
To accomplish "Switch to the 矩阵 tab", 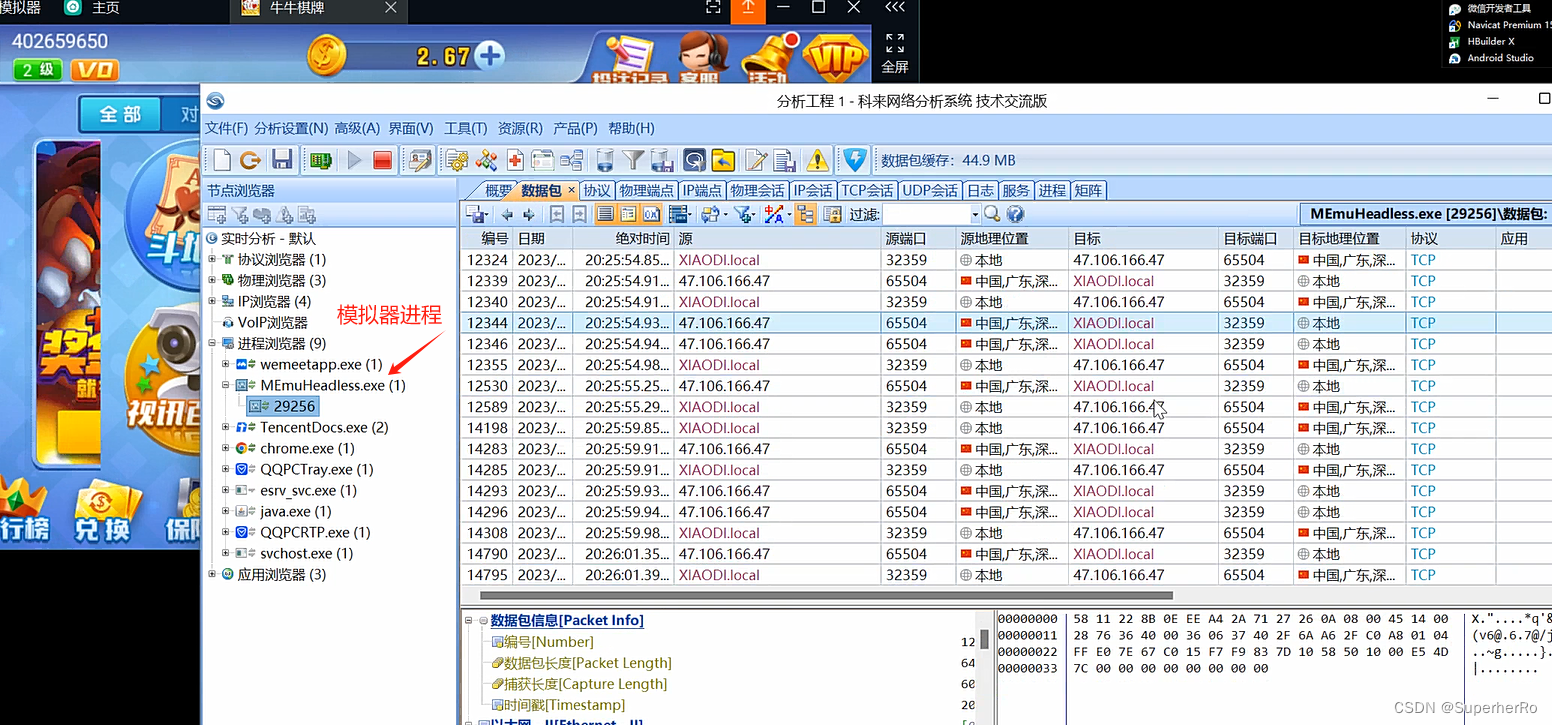I will point(1089,190).
